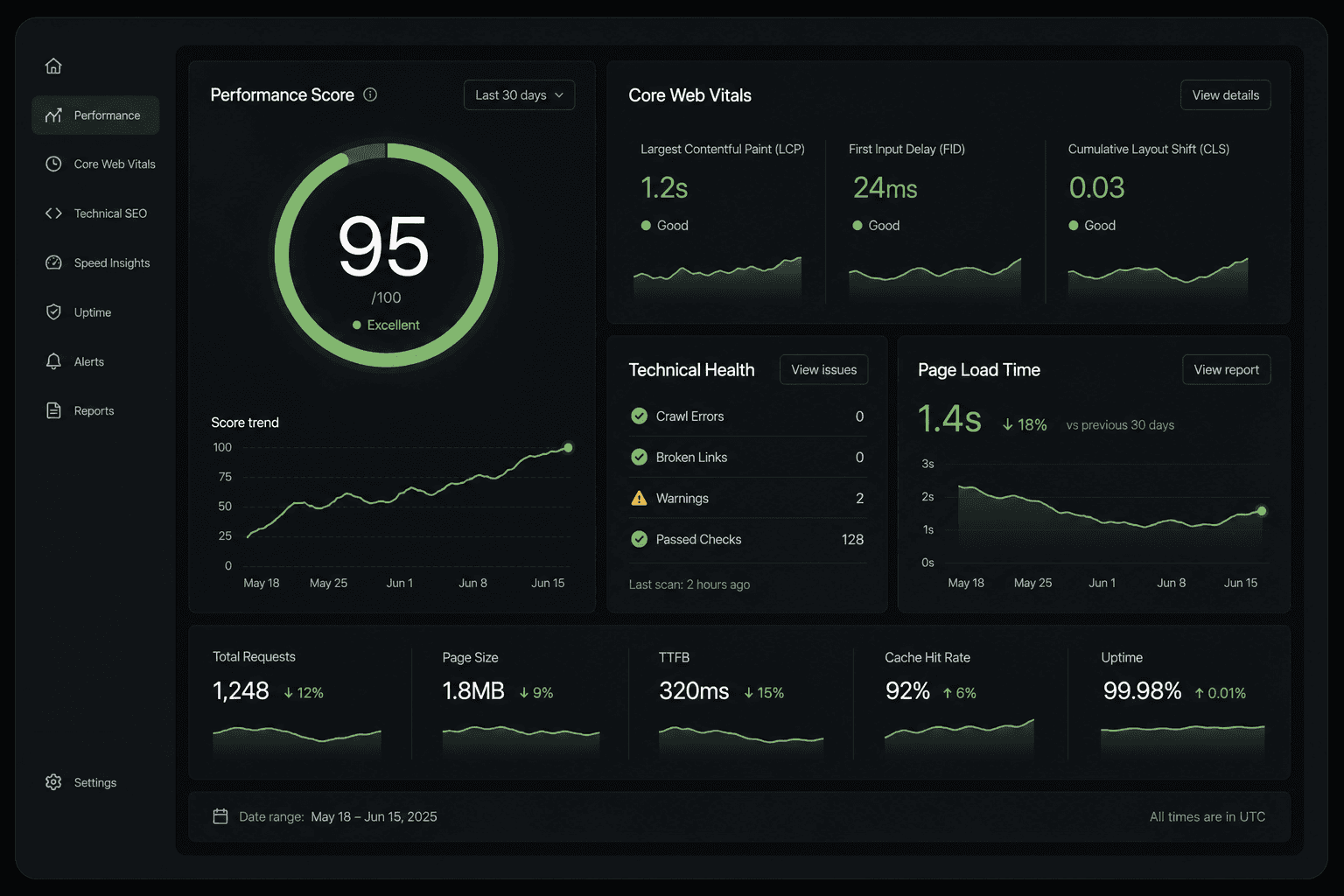The width and height of the screenshot is (1344, 896).
Task: Open Speed Insights gauge icon
Action: click(53, 262)
